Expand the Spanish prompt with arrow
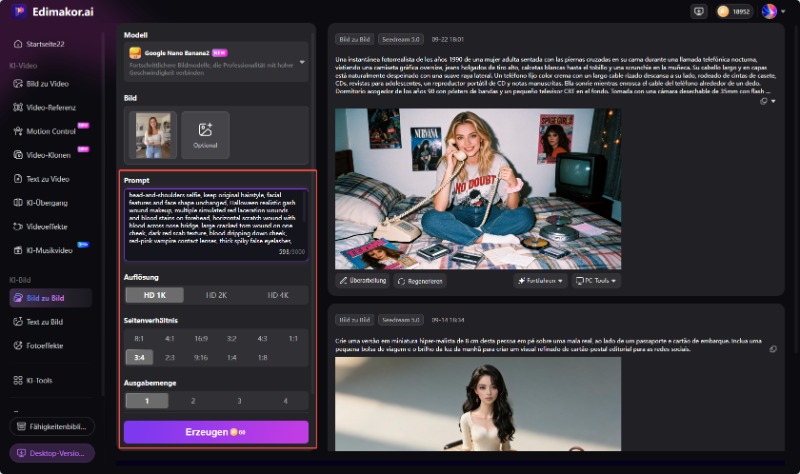Viewport: 800px width, 474px height. point(773,101)
